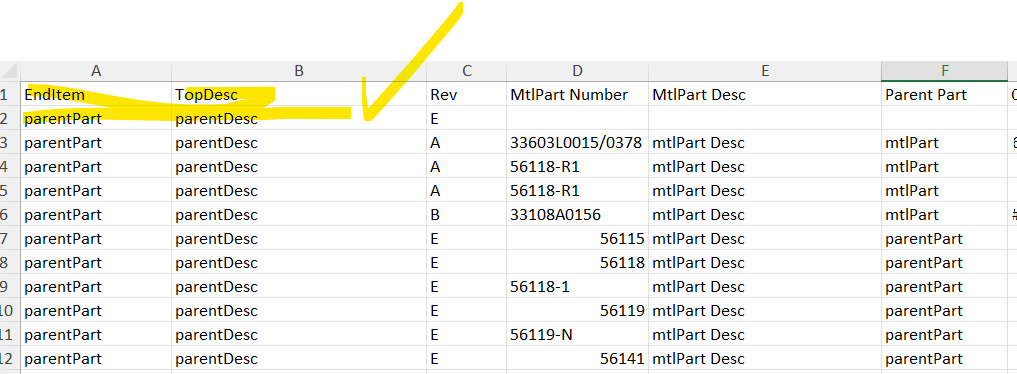Click the select-all corner of the sheet
Viewport: 1017px width, 374px height.
coord(10,71)
